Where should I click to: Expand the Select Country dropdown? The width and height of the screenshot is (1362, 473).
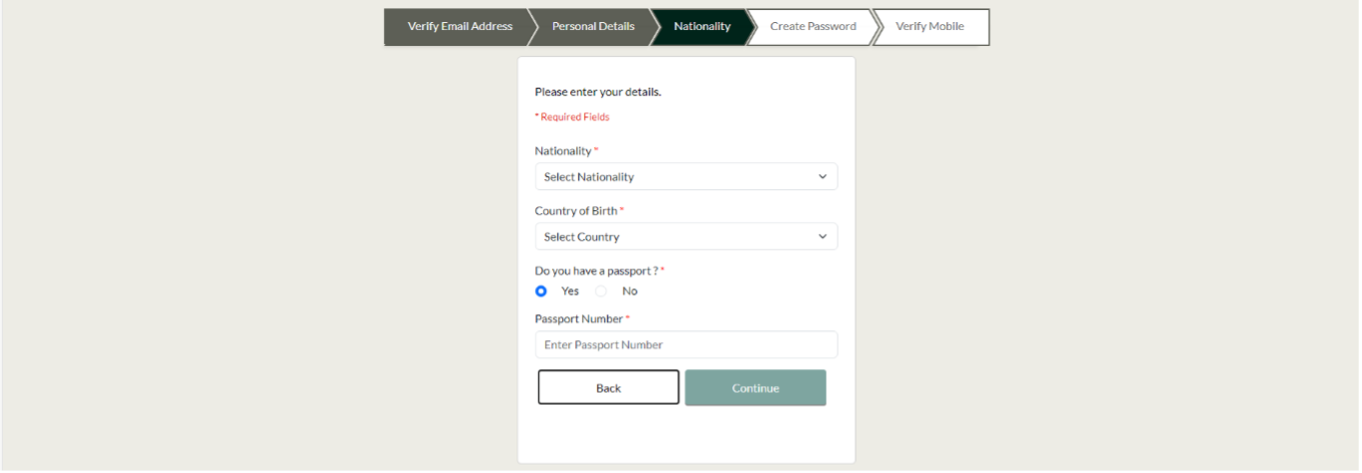(685, 237)
